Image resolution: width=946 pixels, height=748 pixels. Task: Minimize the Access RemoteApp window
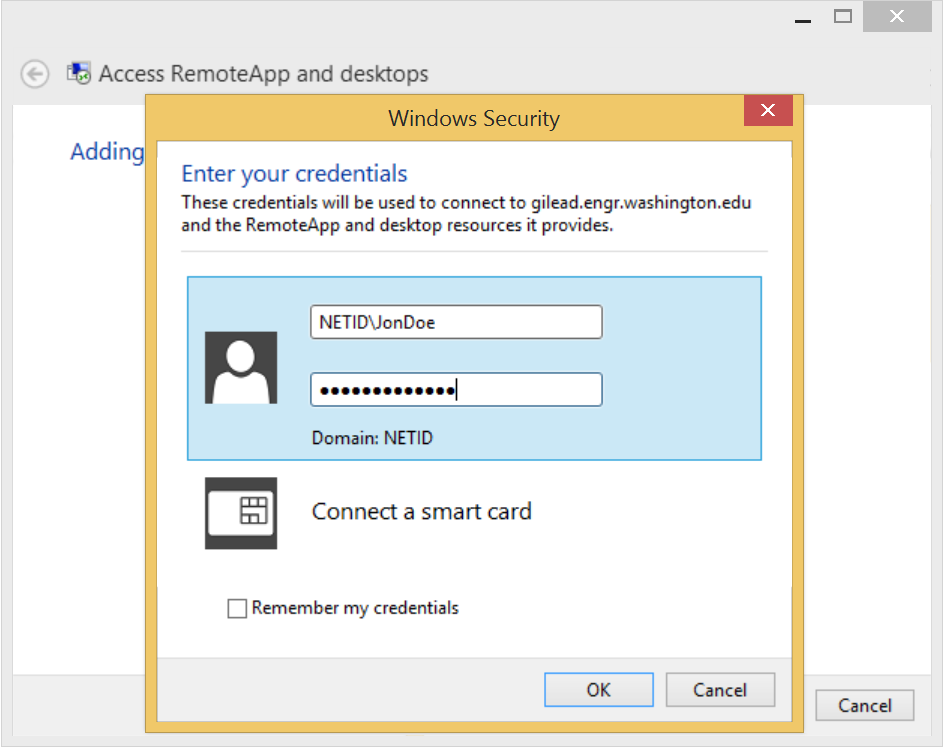(802, 17)
